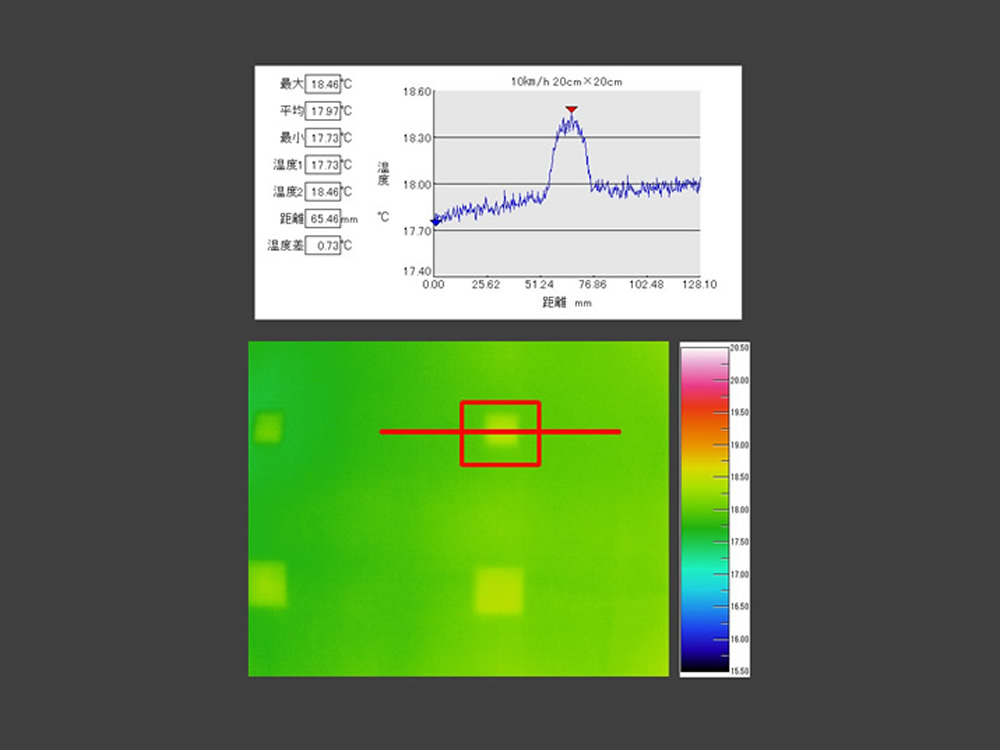Click the left end of red profile line
This screenshot has height=750, width=1000.
[x=382, y=432]
